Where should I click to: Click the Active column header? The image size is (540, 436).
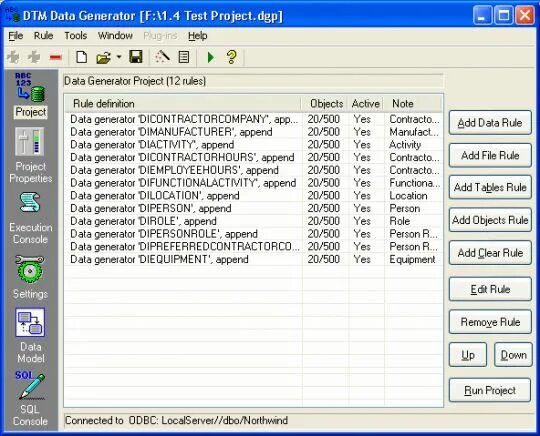tap(365, 104)
